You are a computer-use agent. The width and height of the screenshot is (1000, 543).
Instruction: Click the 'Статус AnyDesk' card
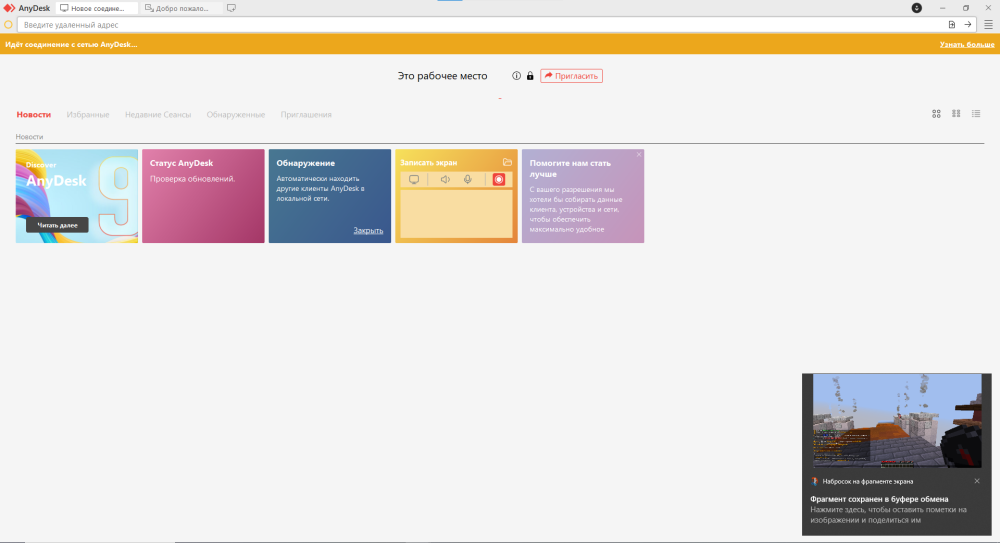[203, 196]
